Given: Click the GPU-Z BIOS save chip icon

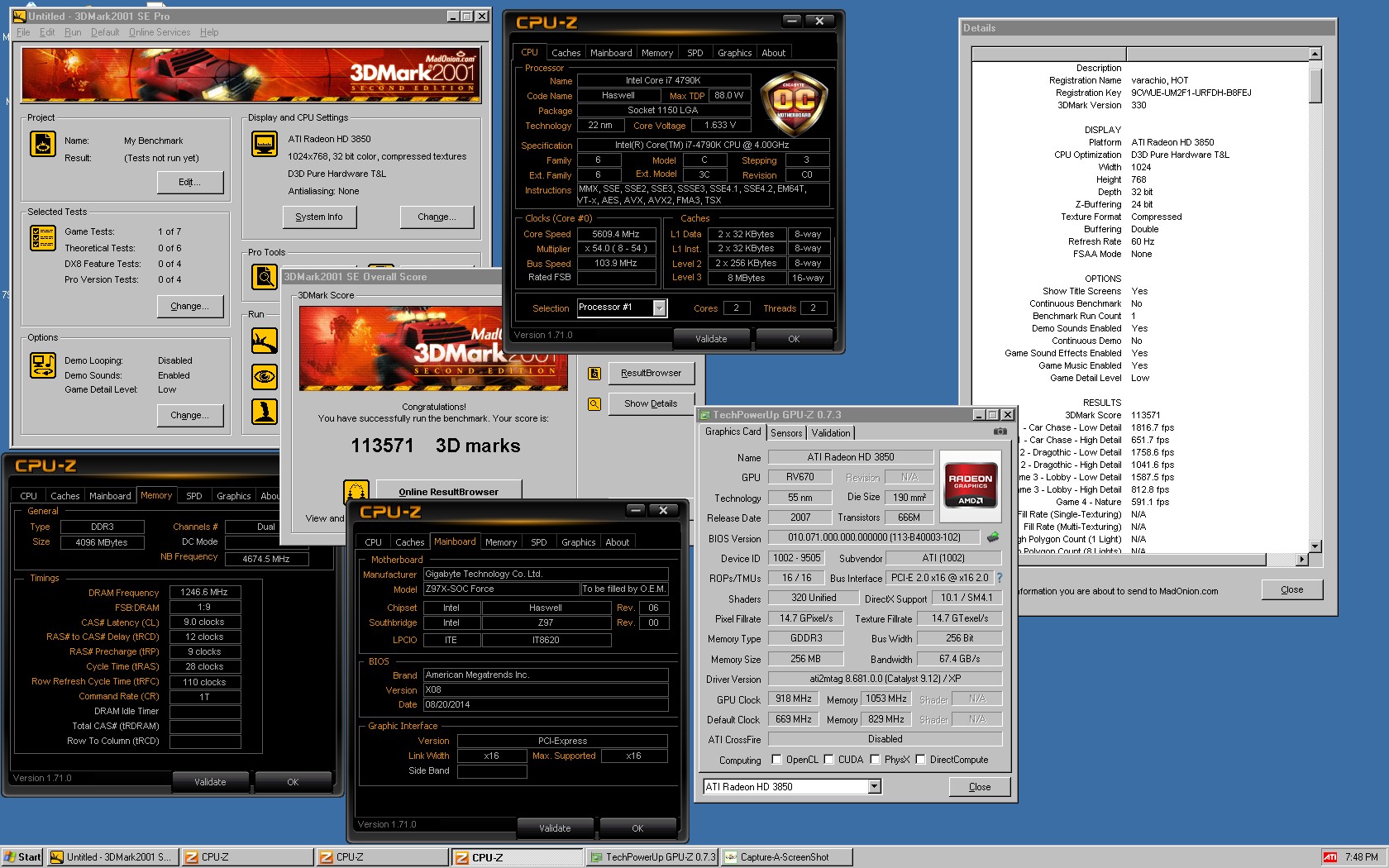Looking at the screenshot, I should coord(993,537).
